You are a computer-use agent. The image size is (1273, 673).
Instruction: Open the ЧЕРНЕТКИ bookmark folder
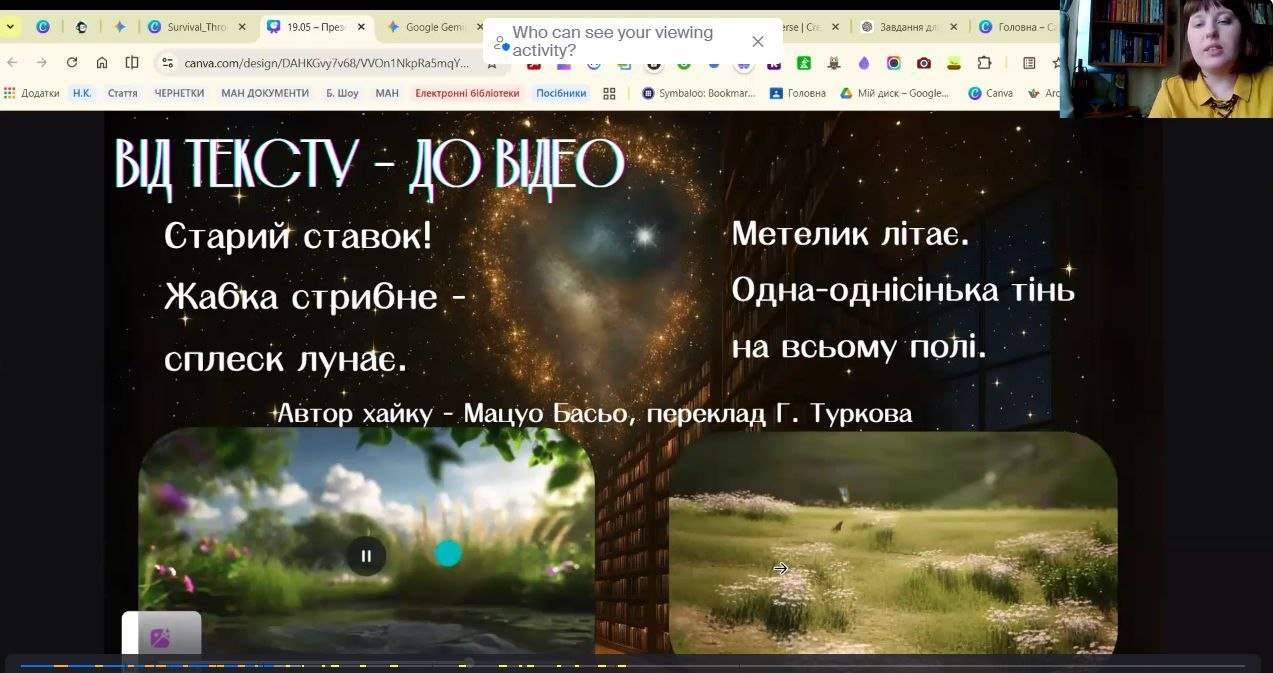(179, 93)
